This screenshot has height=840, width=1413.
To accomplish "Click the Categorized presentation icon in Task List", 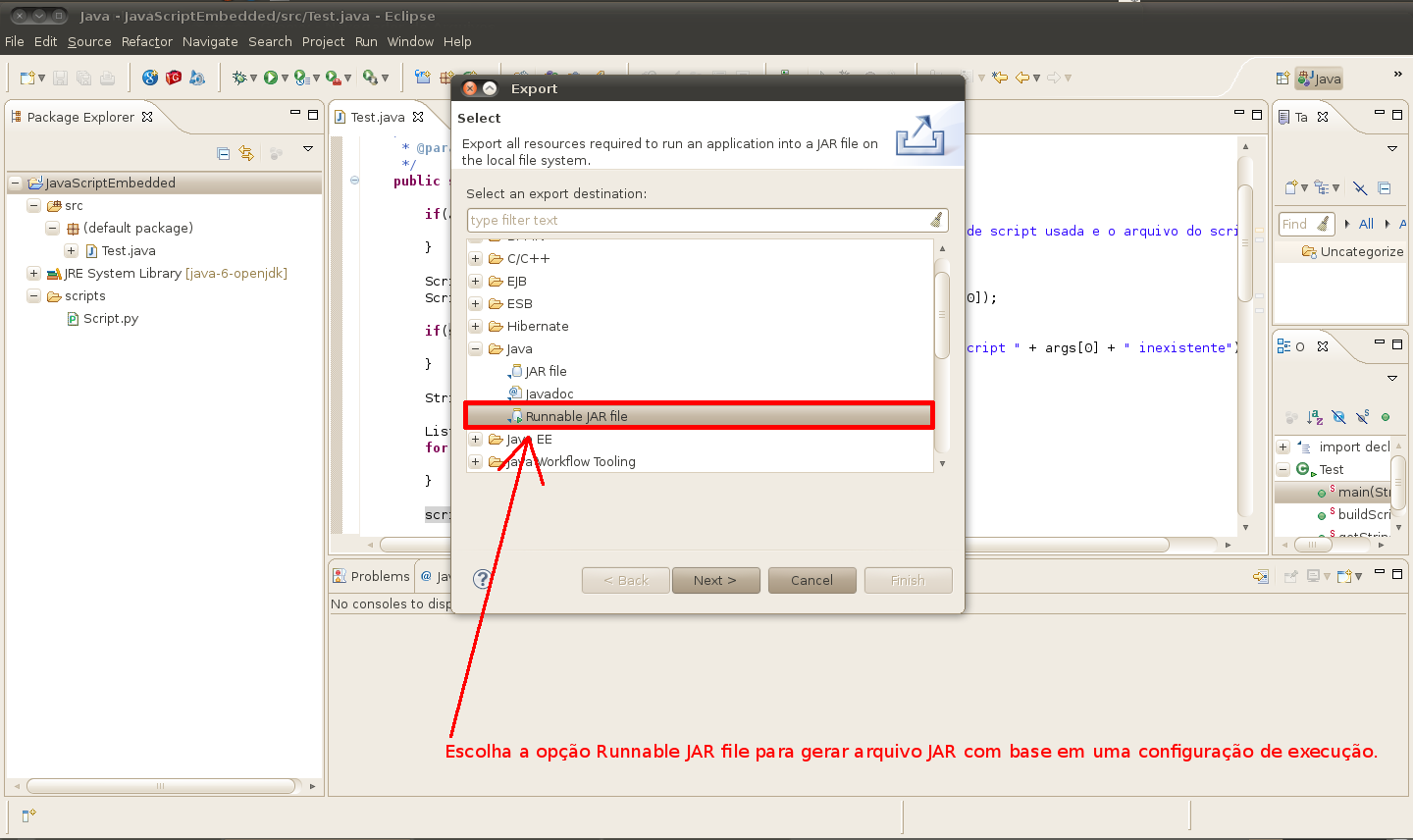I will click(1322, 187).
